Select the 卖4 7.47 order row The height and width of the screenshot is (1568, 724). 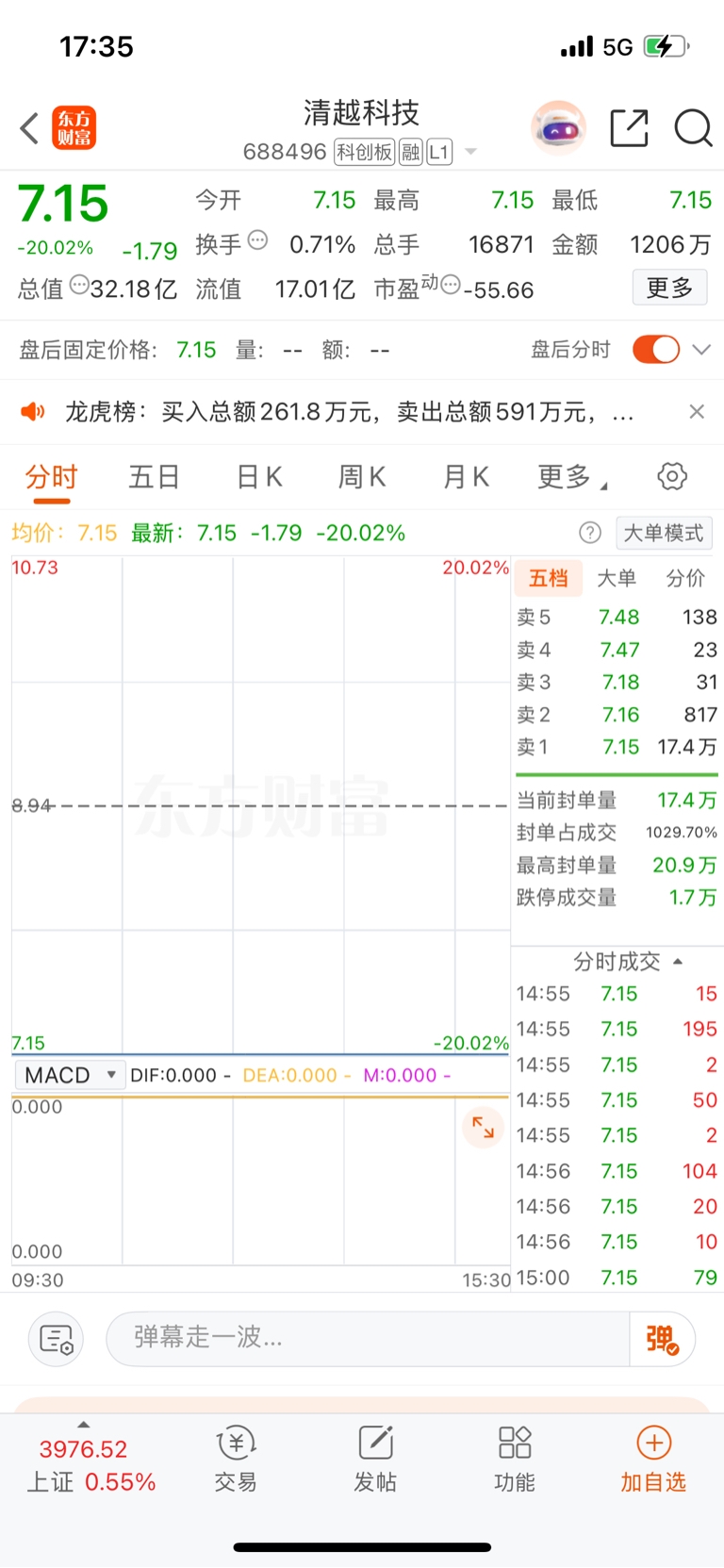[x=617, y=650]
